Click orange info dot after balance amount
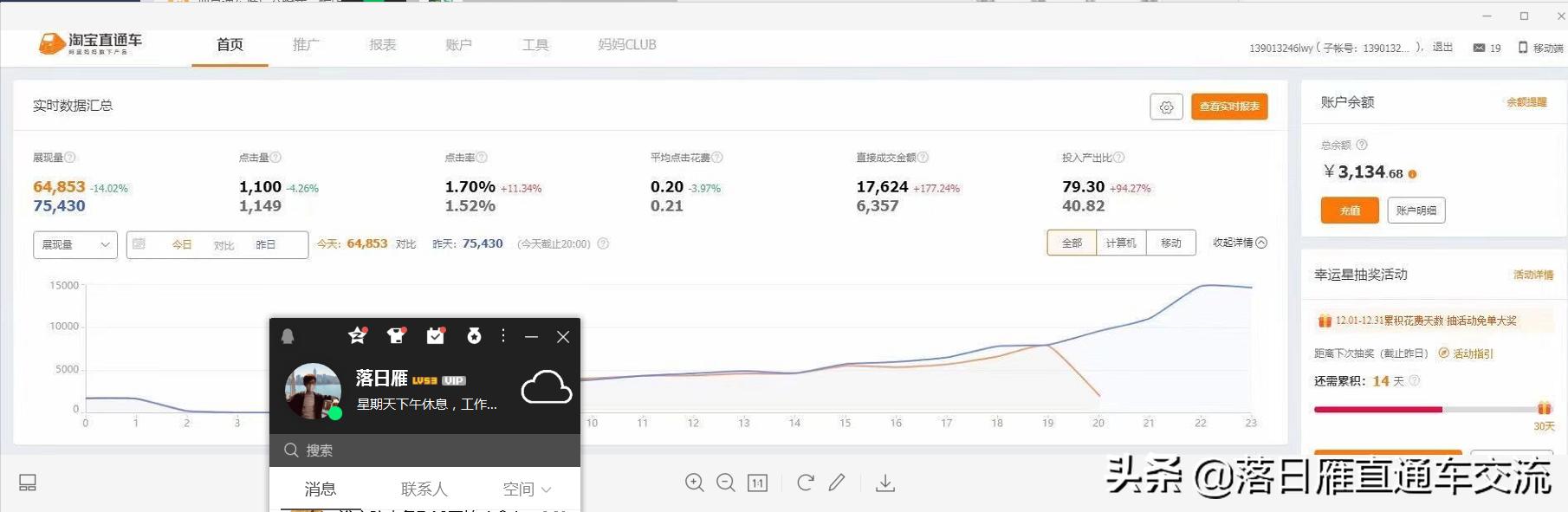The width and height of the screenshot is (1568, 512). 1412,174
